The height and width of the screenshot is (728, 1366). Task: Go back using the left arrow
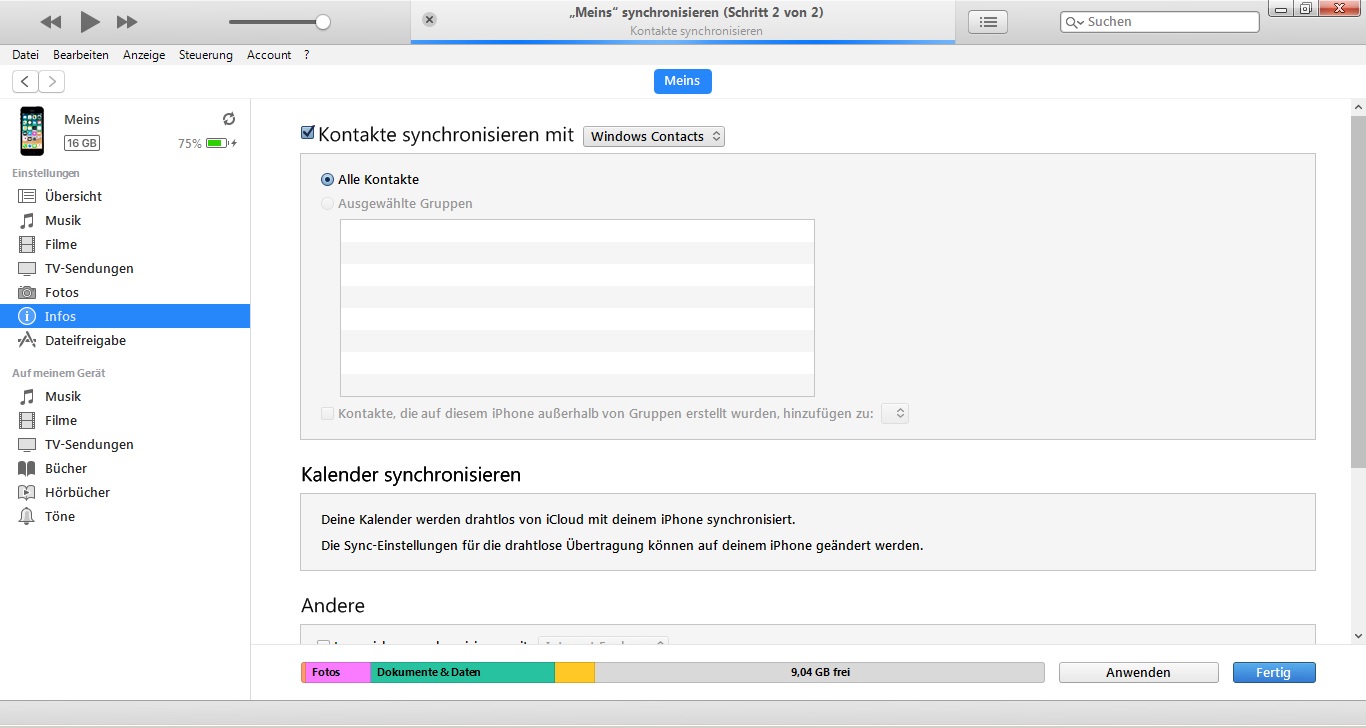pos(25,82)
